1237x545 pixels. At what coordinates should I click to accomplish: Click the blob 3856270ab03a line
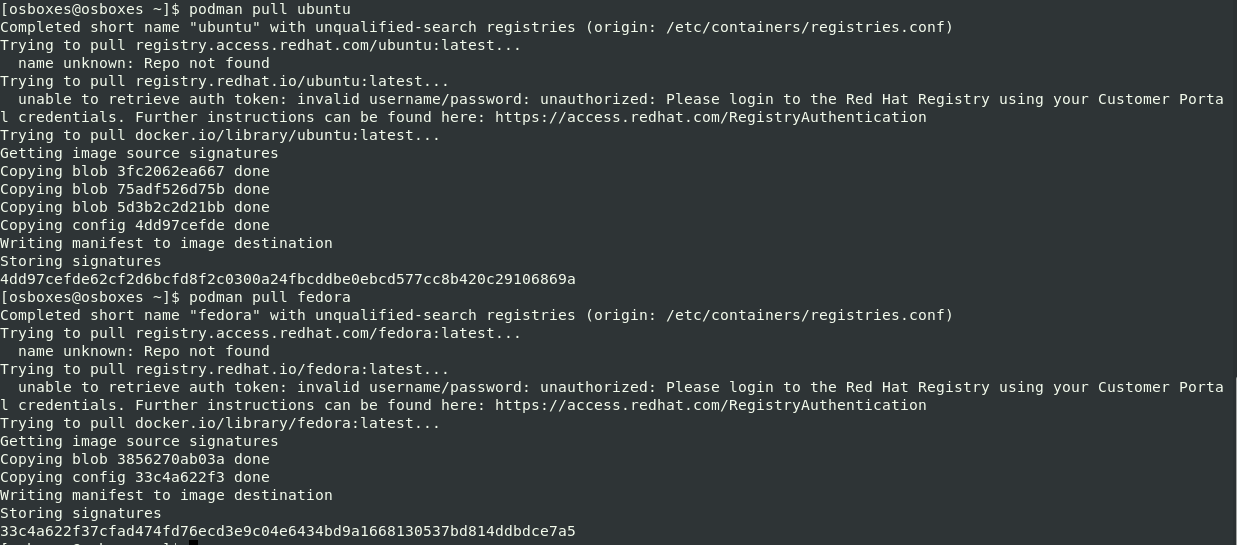pos(135,459)
